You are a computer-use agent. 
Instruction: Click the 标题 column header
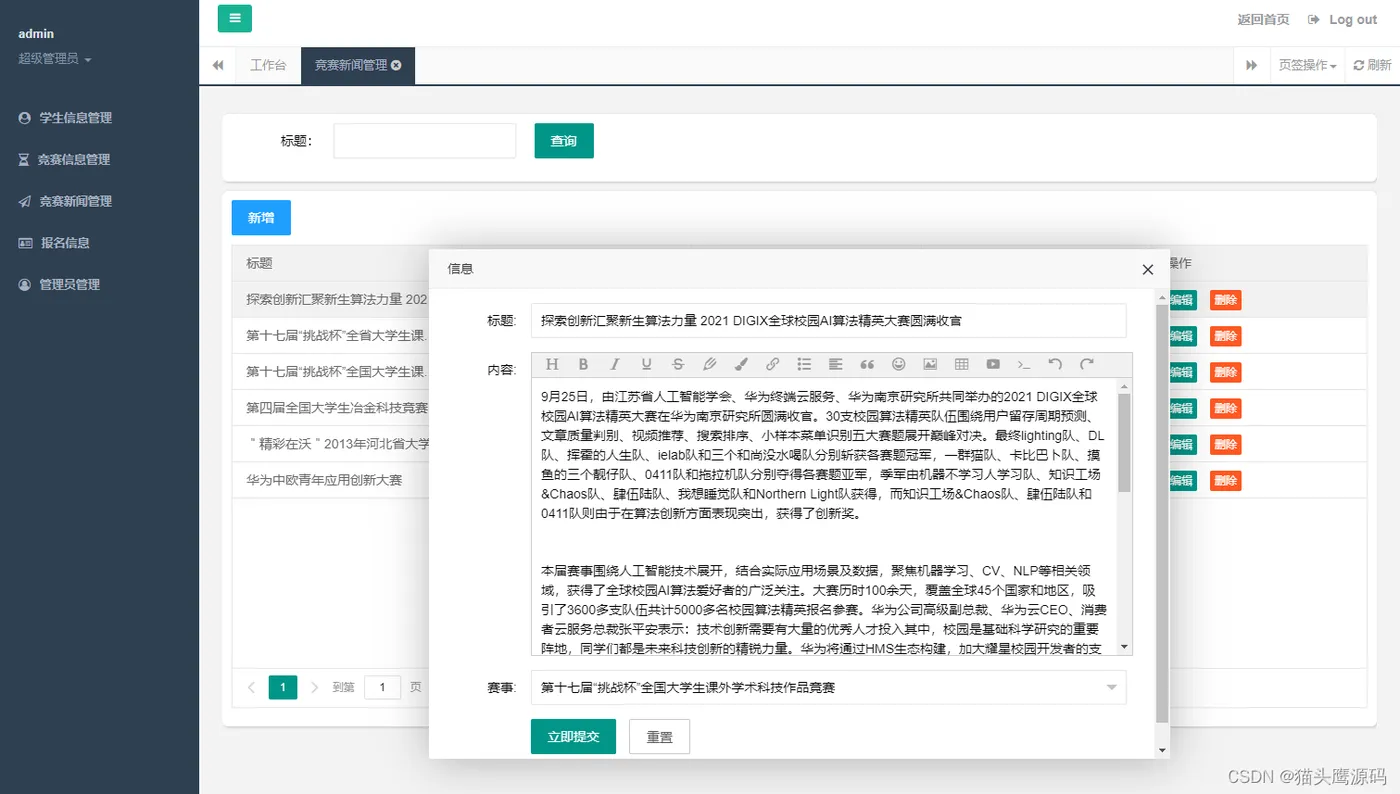(259, 263)
